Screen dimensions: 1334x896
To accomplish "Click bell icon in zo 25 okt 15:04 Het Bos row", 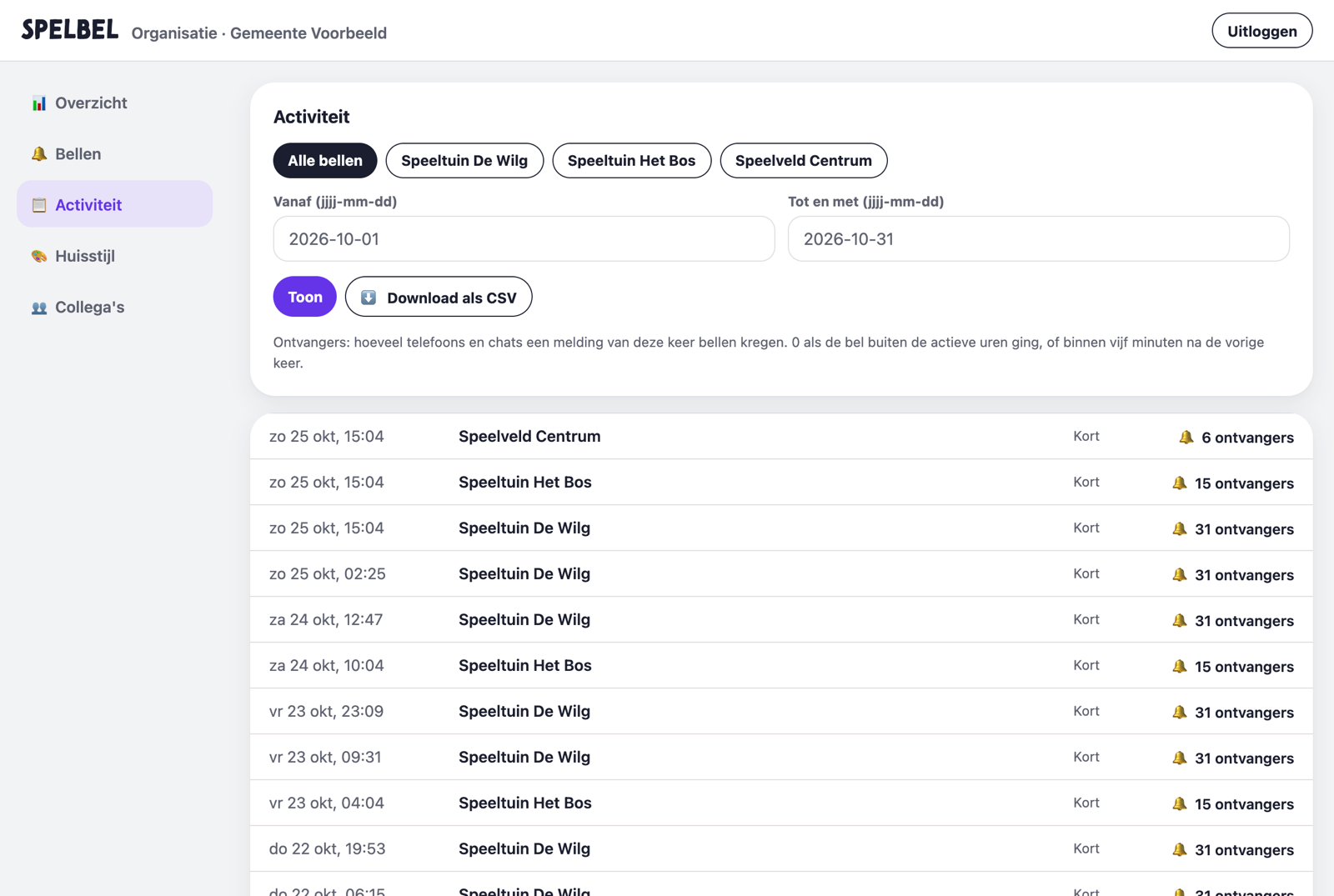I will [1180, 483].
